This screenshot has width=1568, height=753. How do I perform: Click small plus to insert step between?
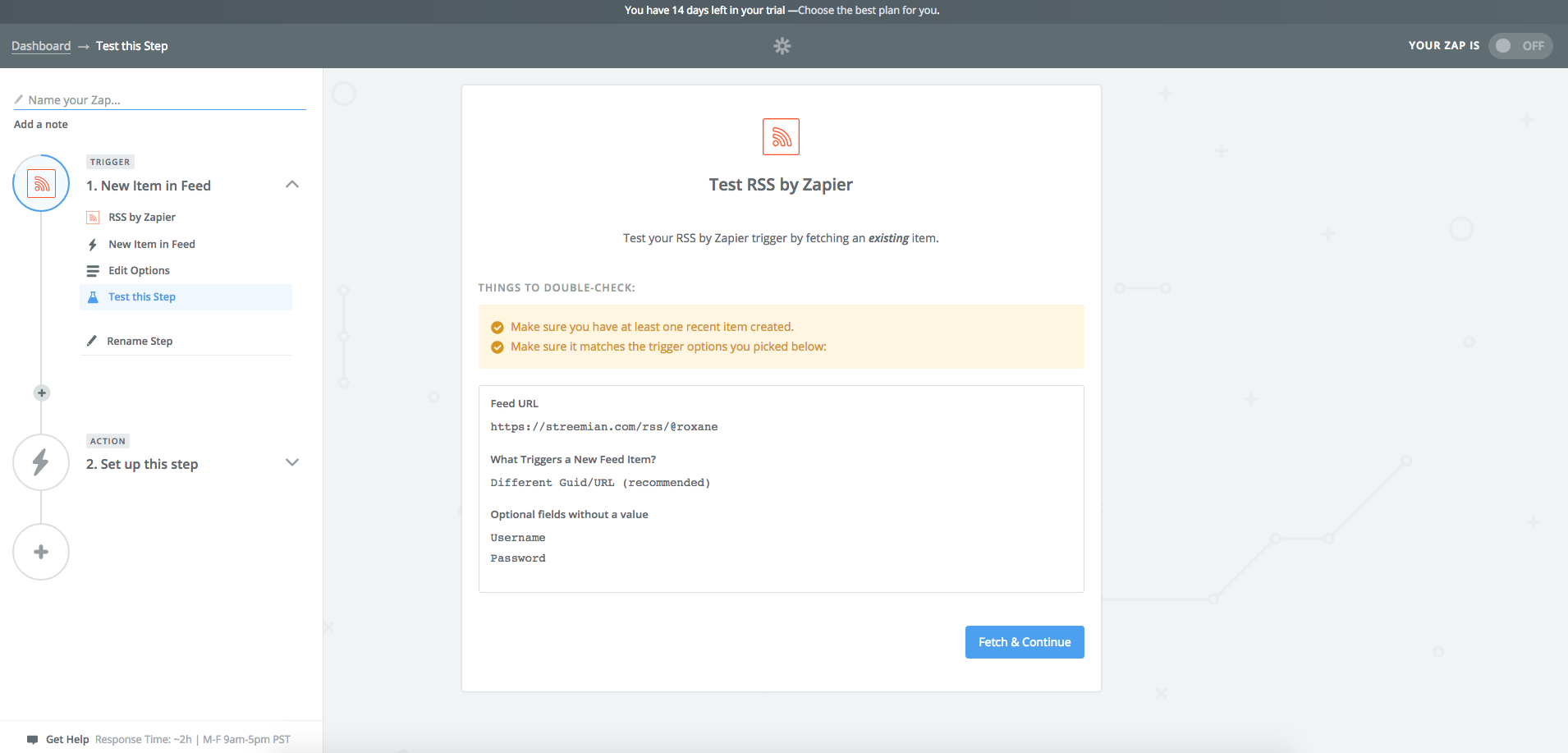tap(42, 393)
